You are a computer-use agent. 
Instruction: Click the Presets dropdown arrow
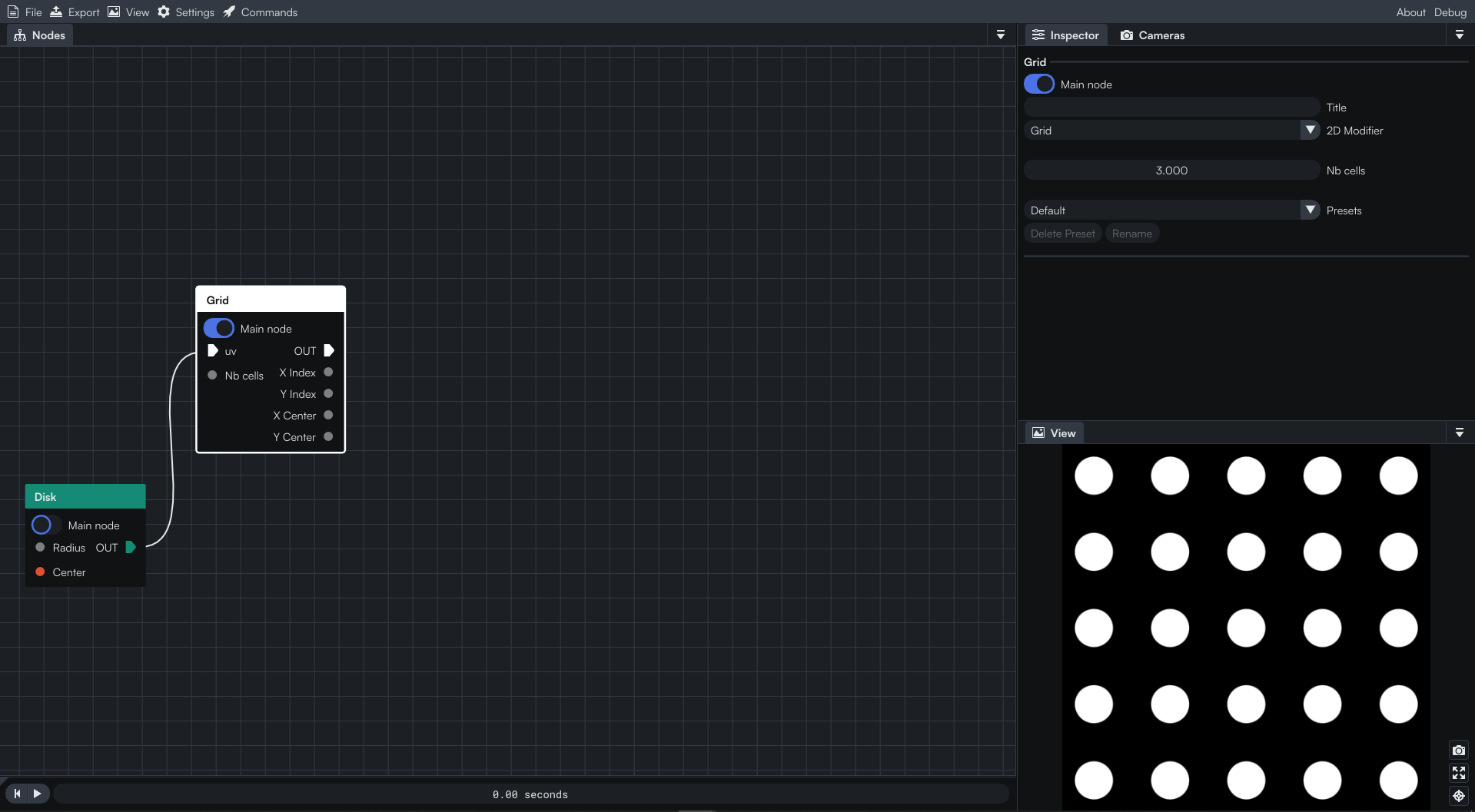coord(1310,210)
